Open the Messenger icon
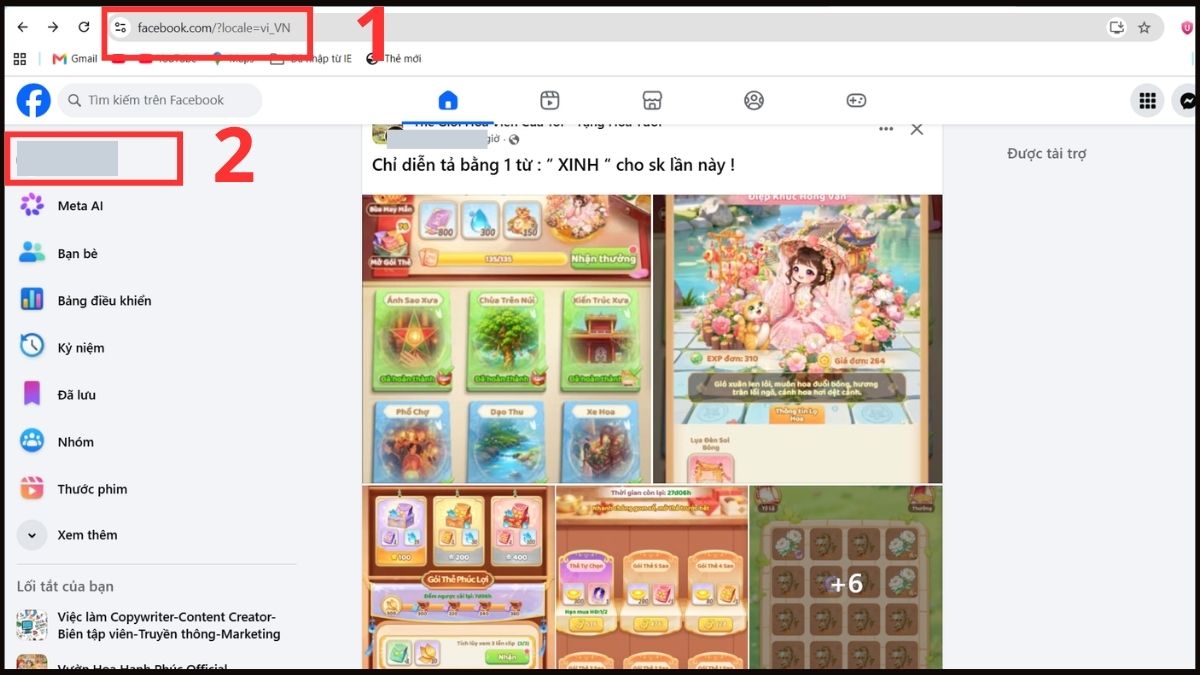 [x=1187, y=100]
